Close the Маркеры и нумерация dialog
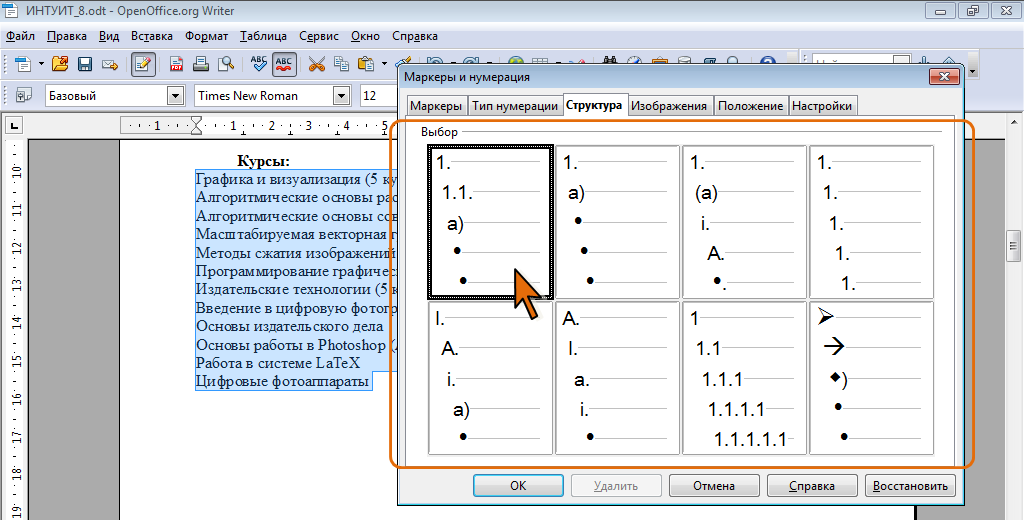This screenshot has width=1024, height=520. point(944,76)
